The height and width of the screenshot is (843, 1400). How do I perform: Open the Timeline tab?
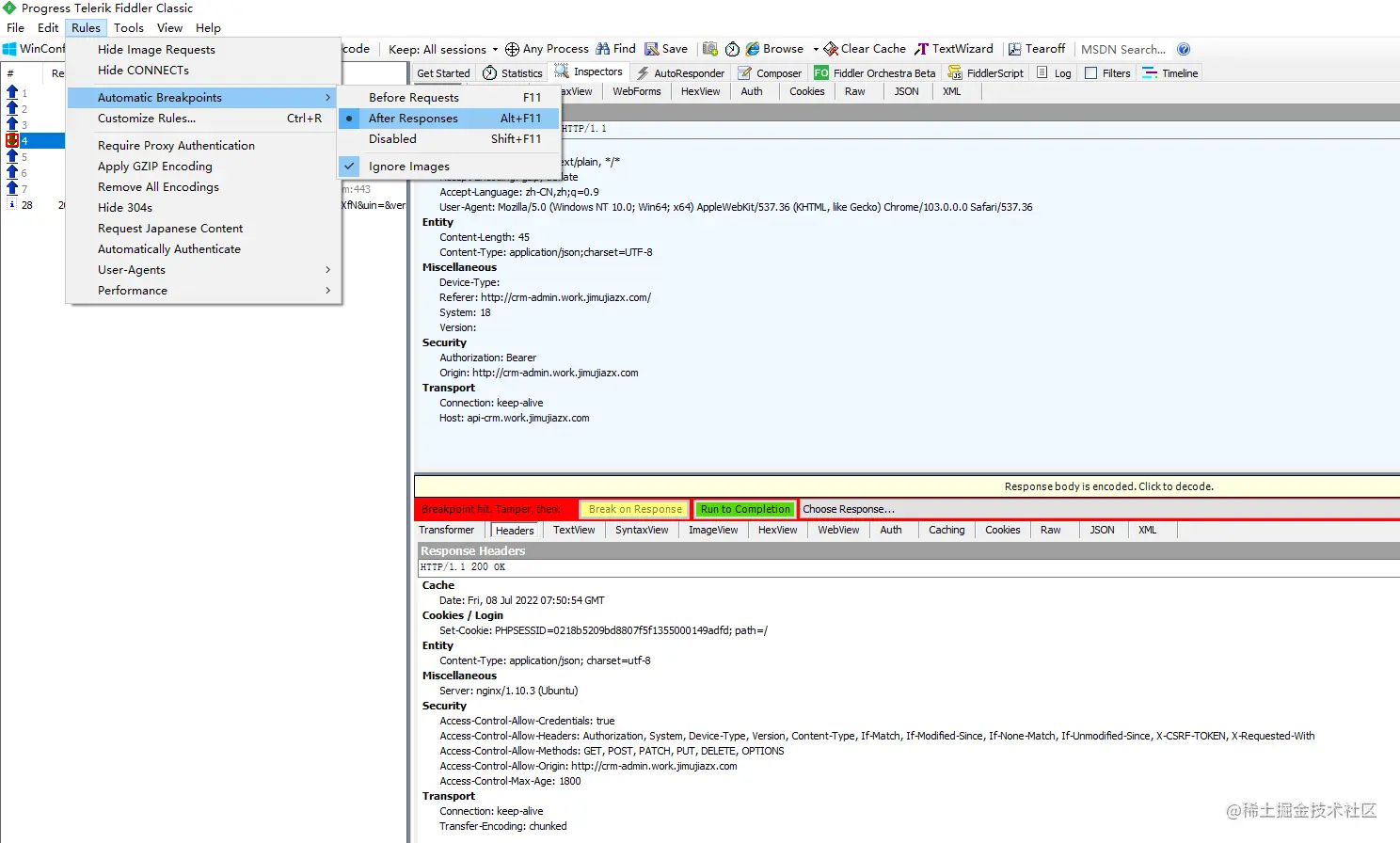tap(1170, 73)
